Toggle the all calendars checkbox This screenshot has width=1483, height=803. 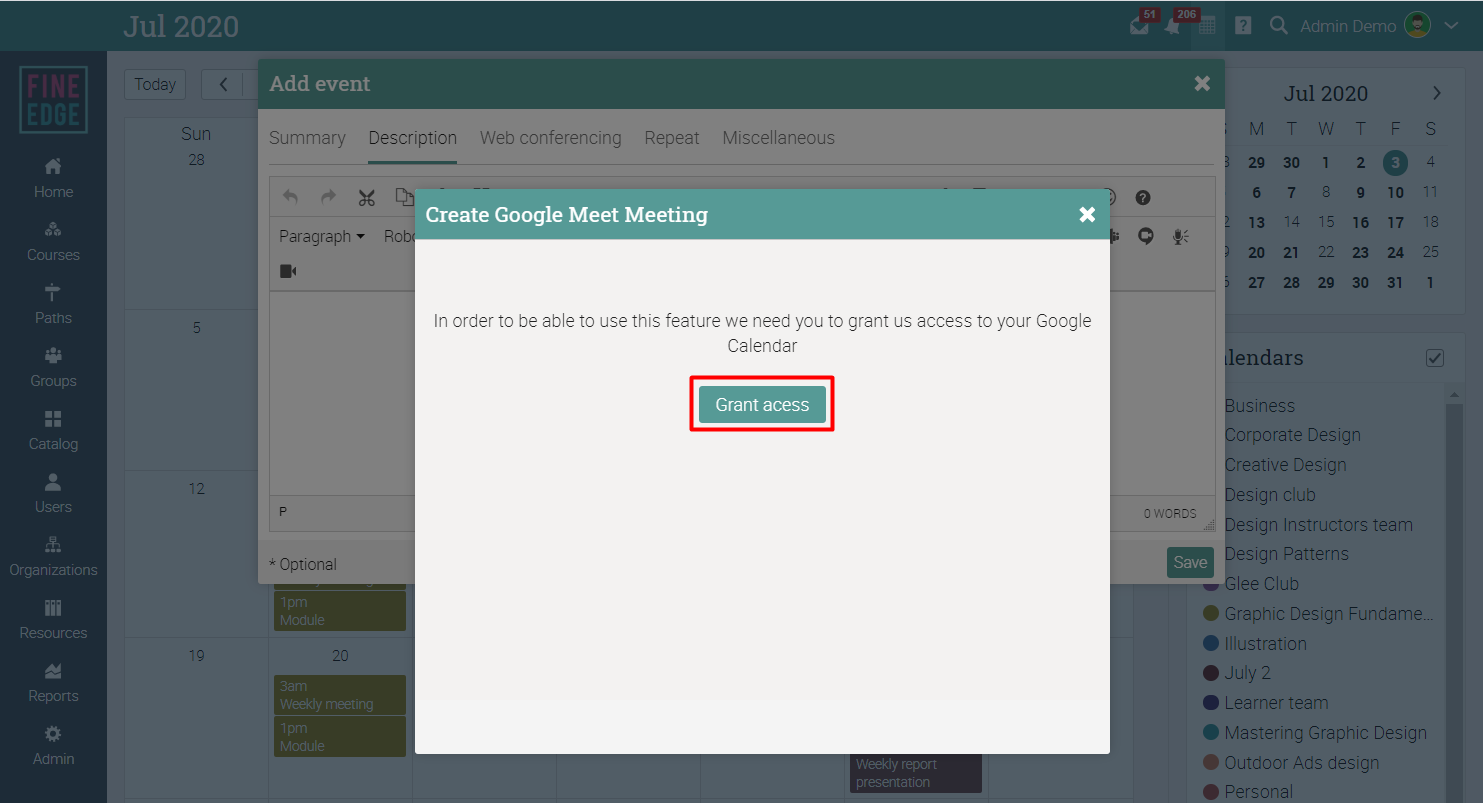(1435, 358)
